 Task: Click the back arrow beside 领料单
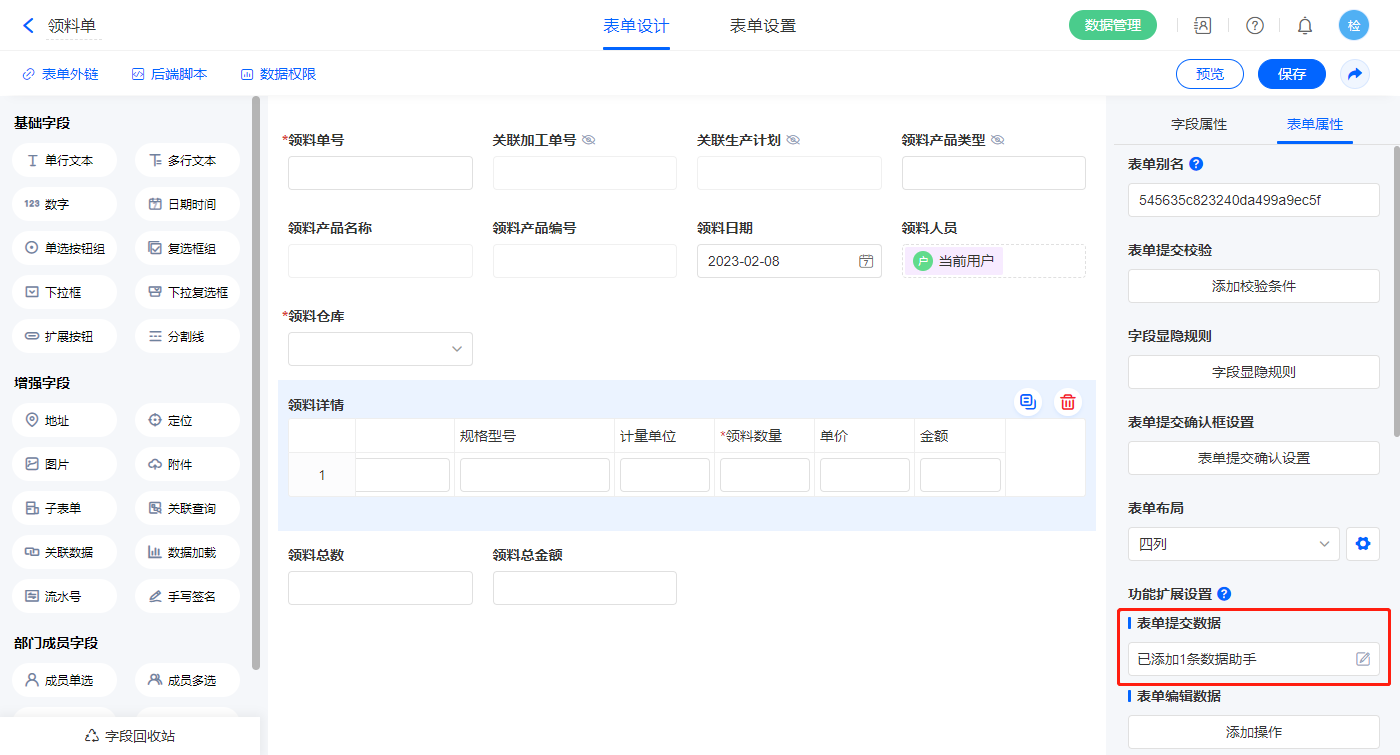click(28, 26)
